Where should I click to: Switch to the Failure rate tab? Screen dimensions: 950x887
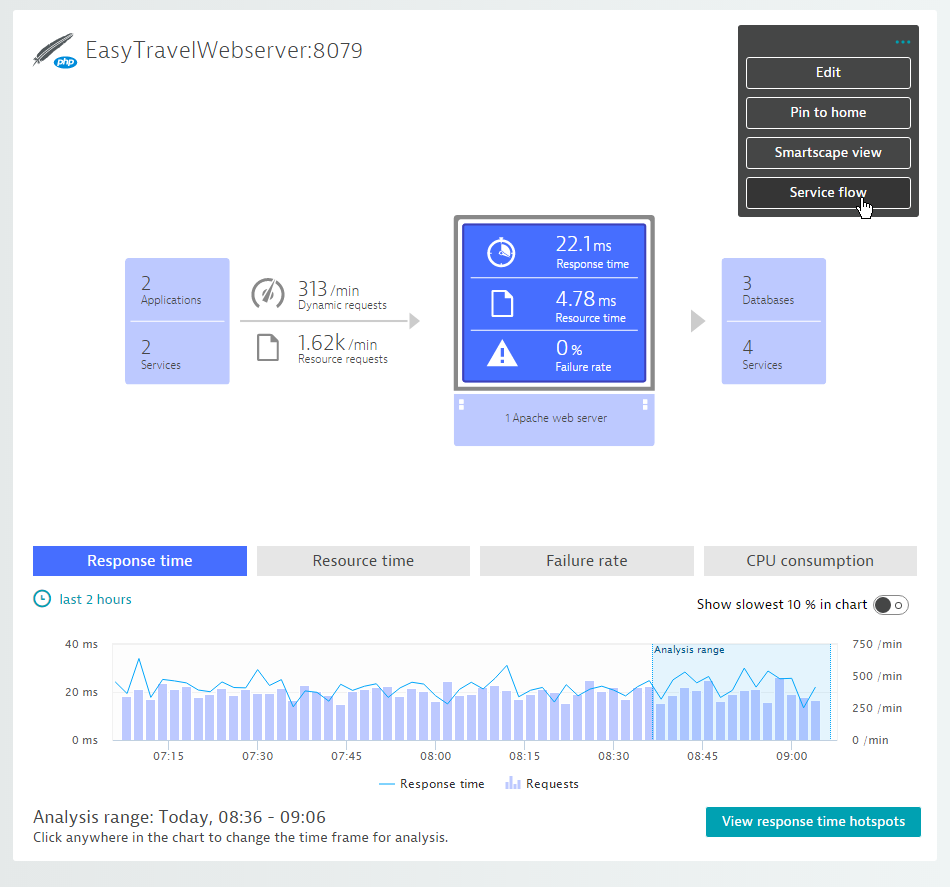(x=587, y=561)
